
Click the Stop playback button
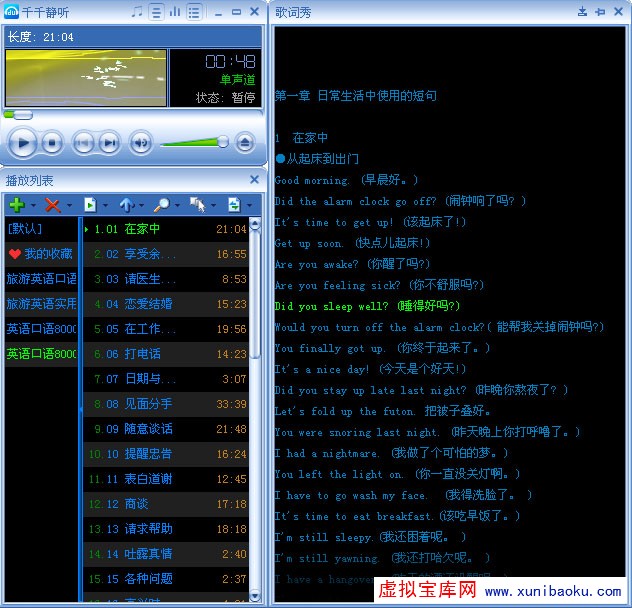(53, 143)
